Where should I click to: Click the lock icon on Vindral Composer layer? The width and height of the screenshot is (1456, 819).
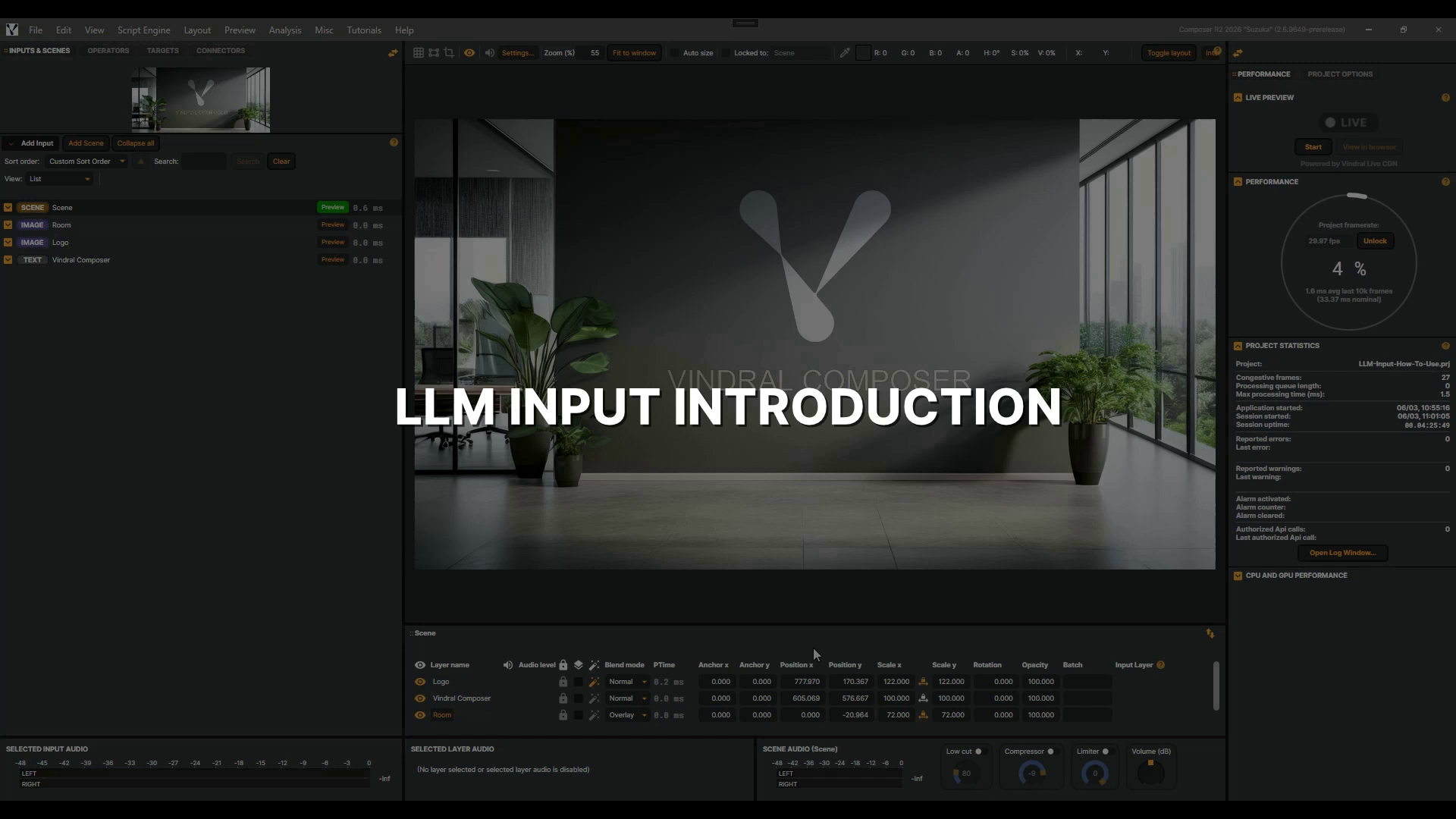click(563, 698)
